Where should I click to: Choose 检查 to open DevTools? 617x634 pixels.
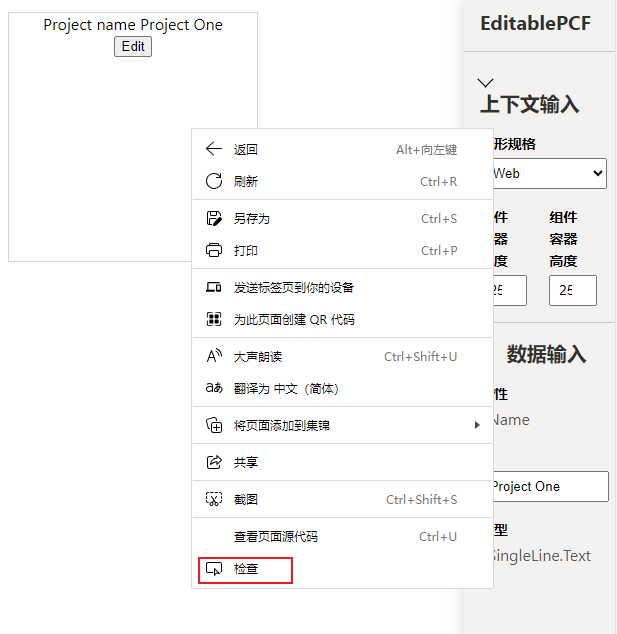[x=342, y=569]
